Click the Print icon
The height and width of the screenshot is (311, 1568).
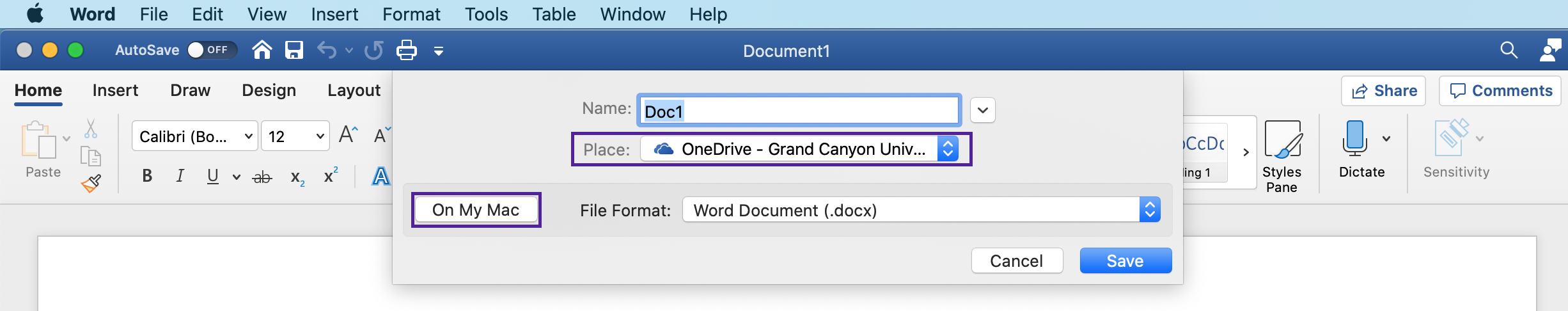click(407, 50)
